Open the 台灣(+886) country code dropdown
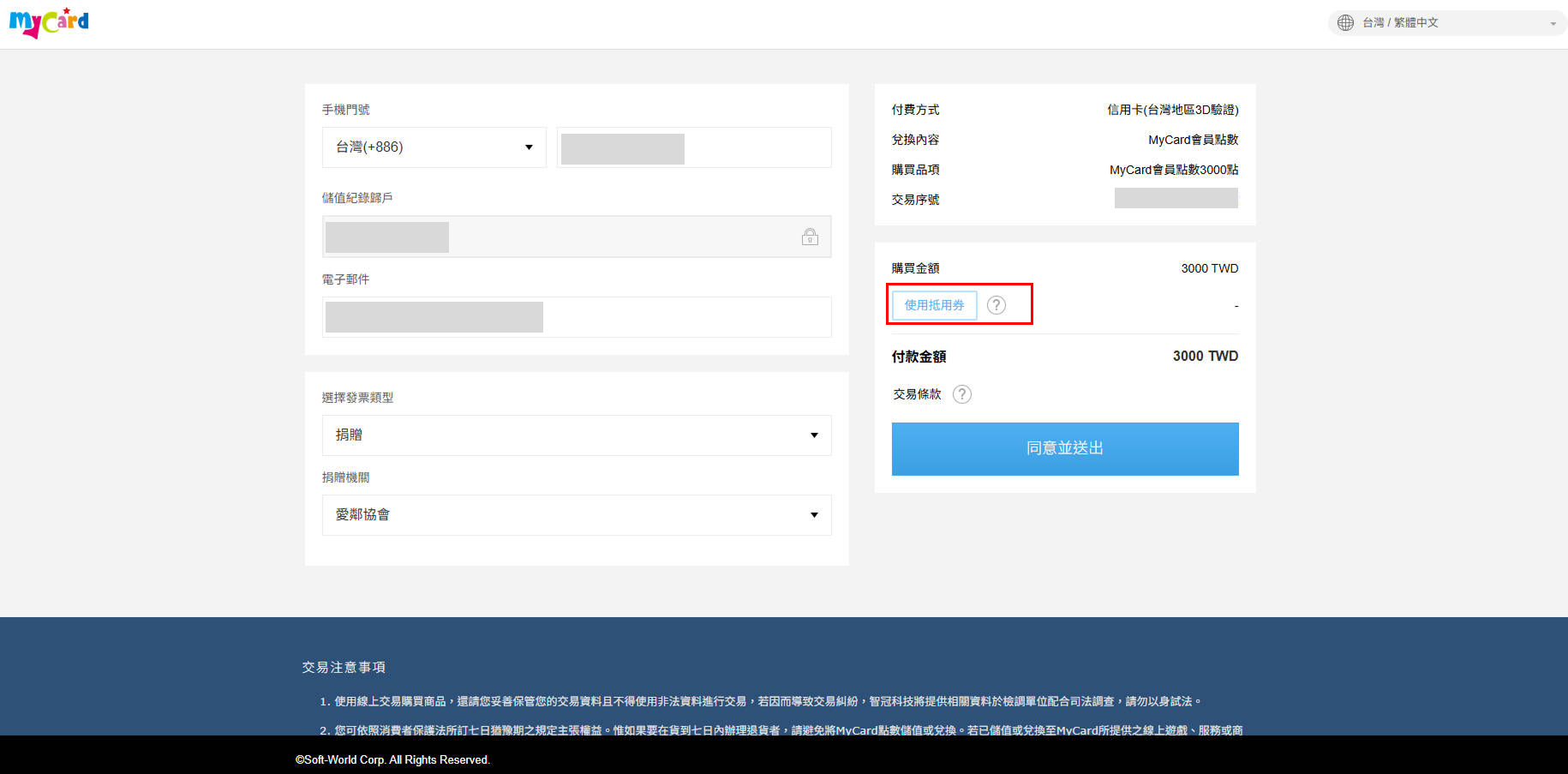This screenshot has height=774, width=1568. pos(434,147)
